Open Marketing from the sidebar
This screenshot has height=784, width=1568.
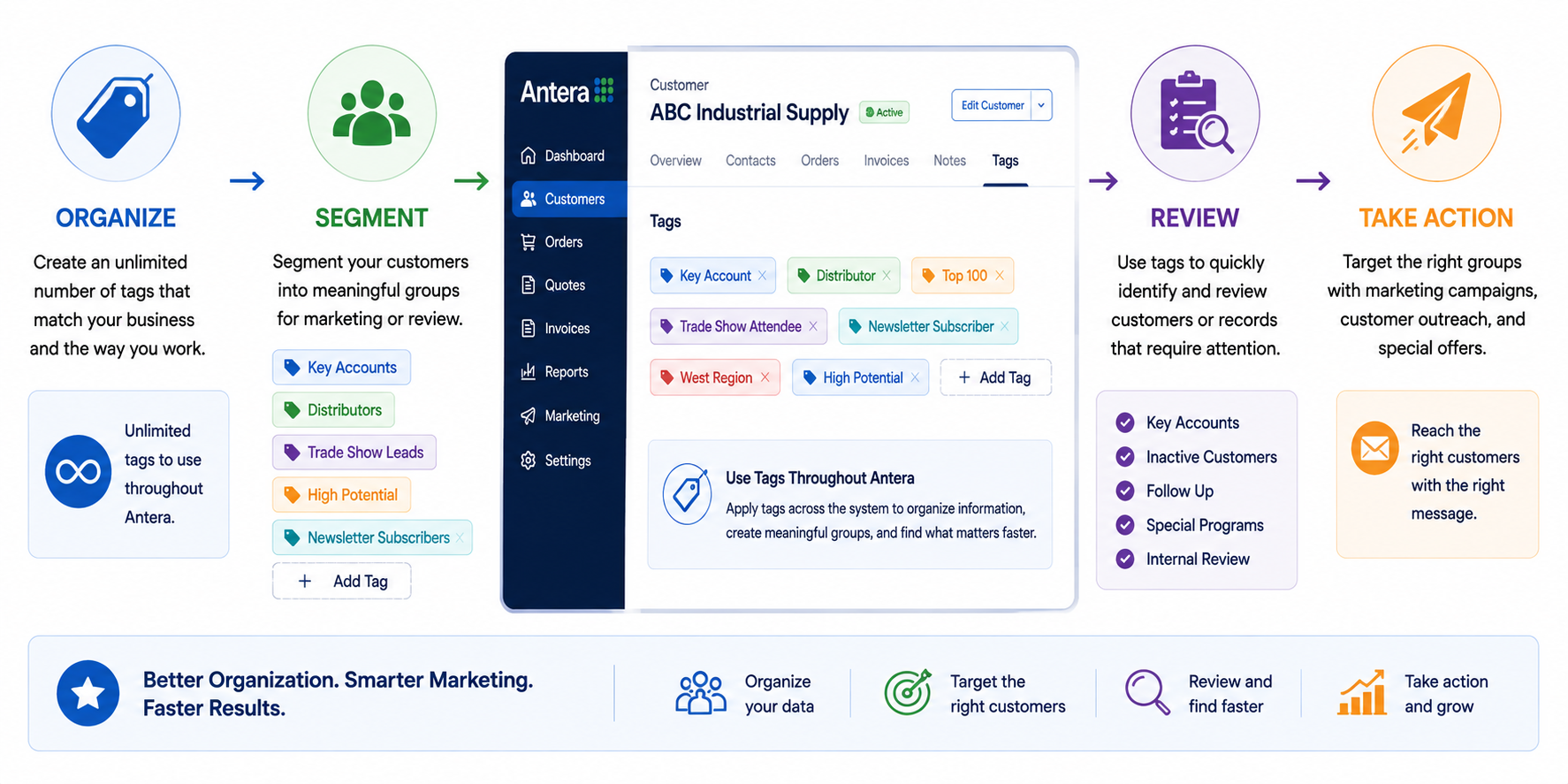coord(560,415)
